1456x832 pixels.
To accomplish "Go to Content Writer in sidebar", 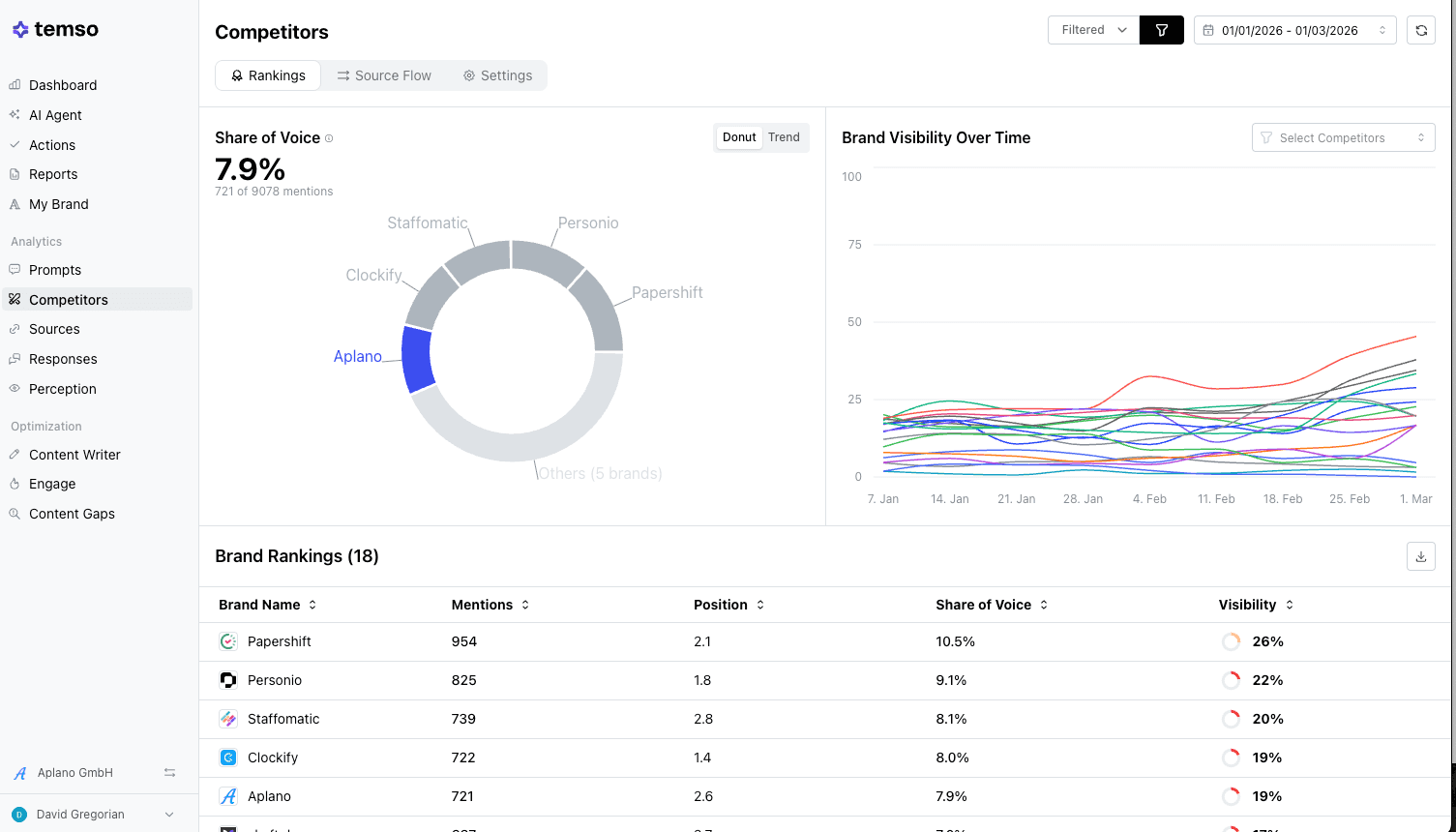I will tap(74, 455).
